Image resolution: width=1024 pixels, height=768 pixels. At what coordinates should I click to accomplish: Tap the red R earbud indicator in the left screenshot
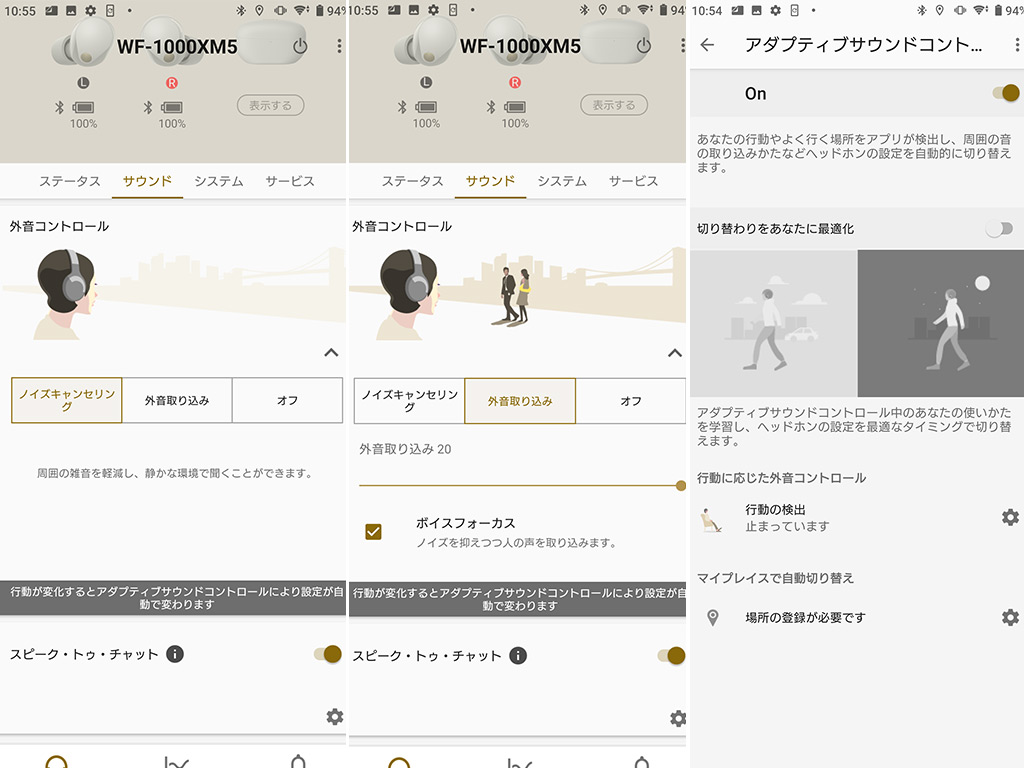[x=171, y=83]
